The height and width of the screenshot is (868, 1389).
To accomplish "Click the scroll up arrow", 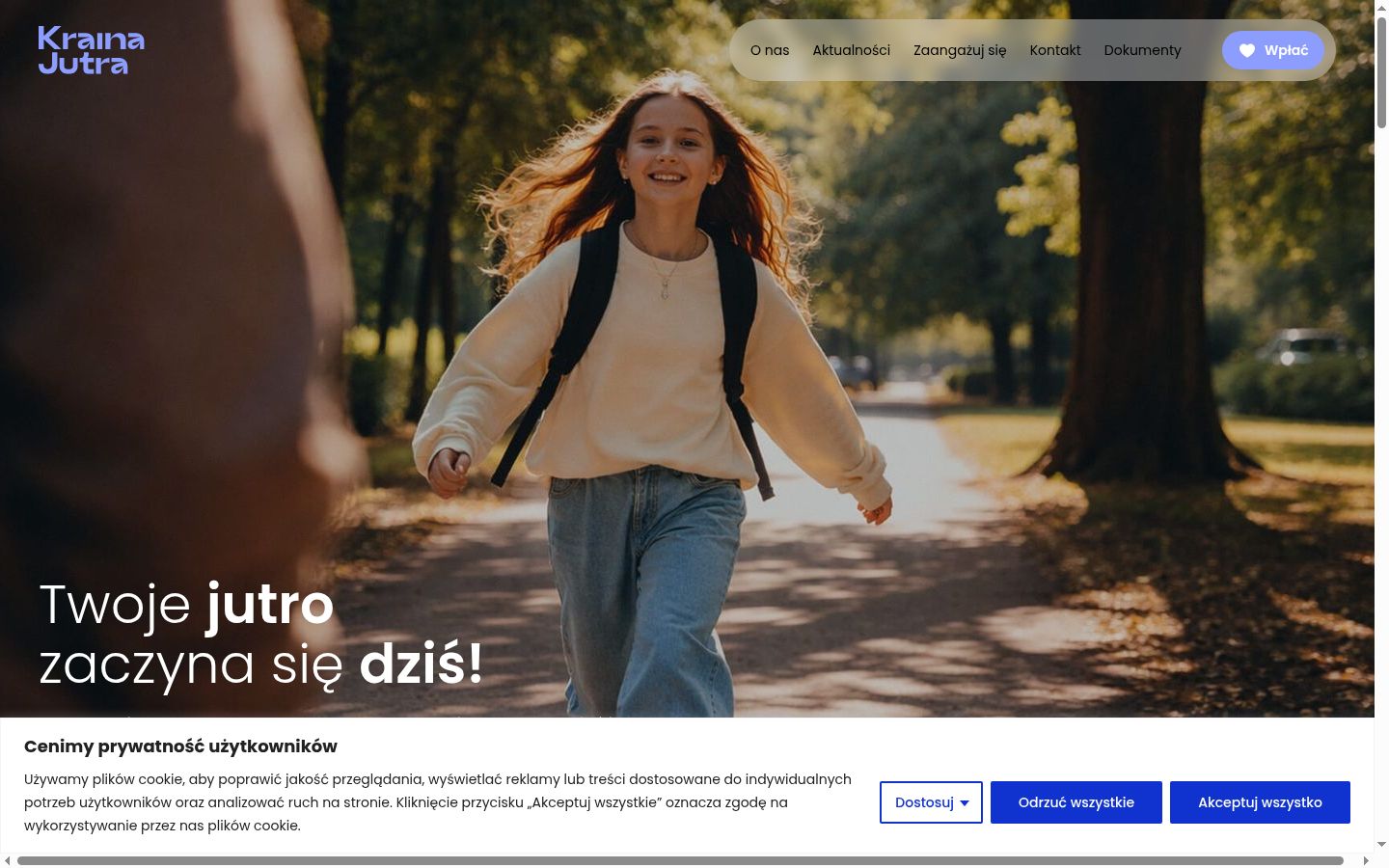I will point(1381,8).
